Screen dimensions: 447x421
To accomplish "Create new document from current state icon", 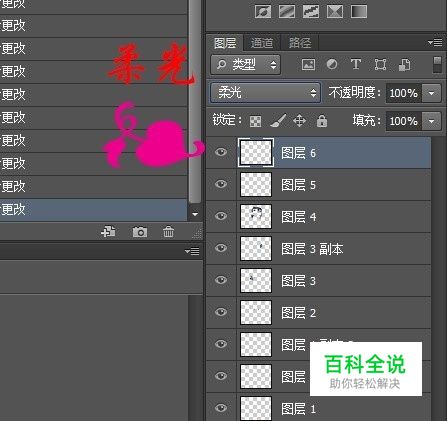I will (108, 231).
